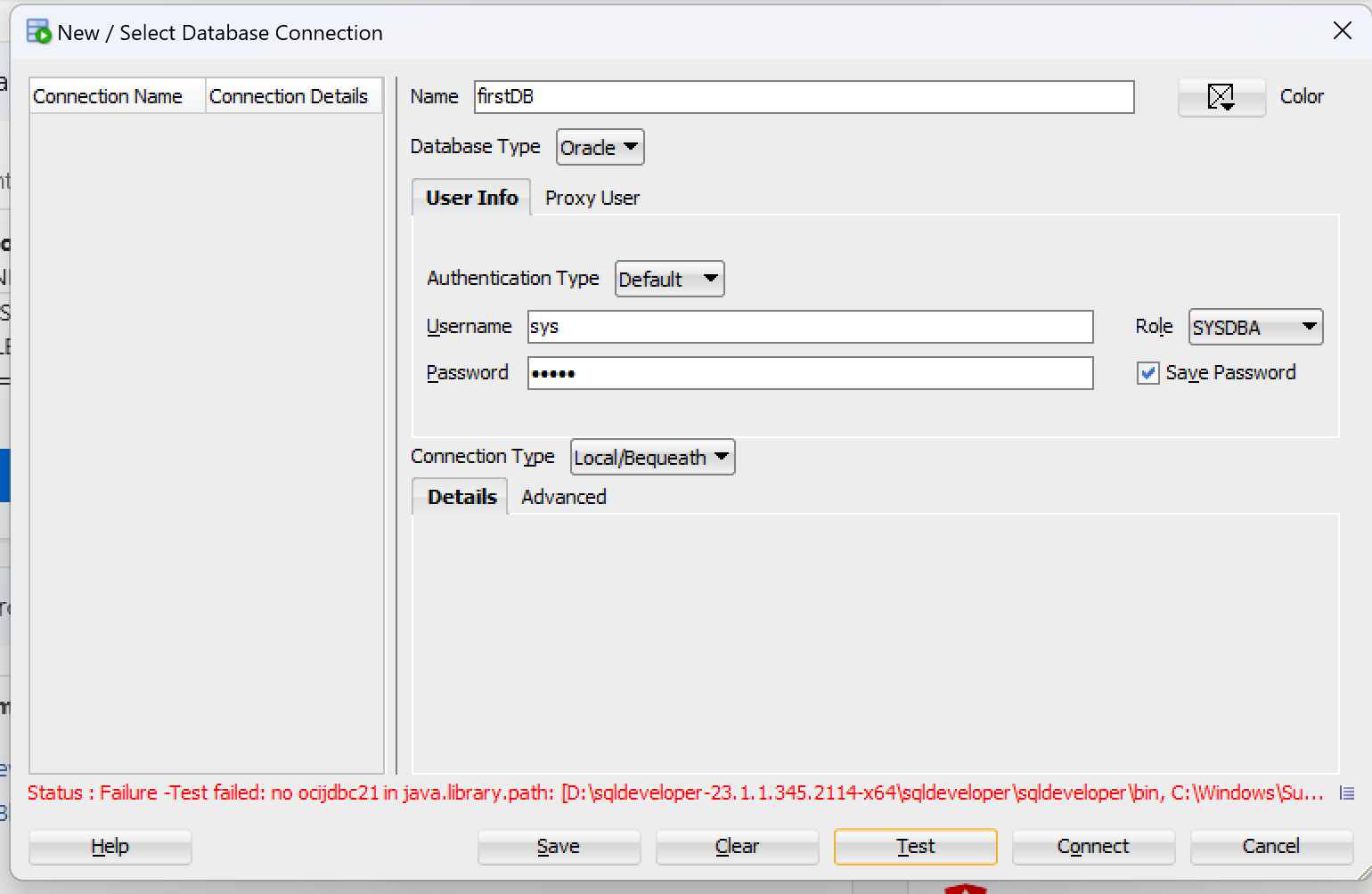The width and height of the screenshot is (1372, 894).
Task: Switch to the Proxy User tab
Action: (592, 198)
